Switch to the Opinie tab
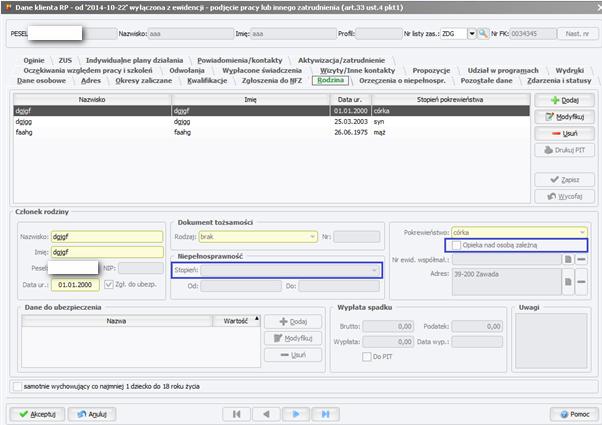 point(34,60)
